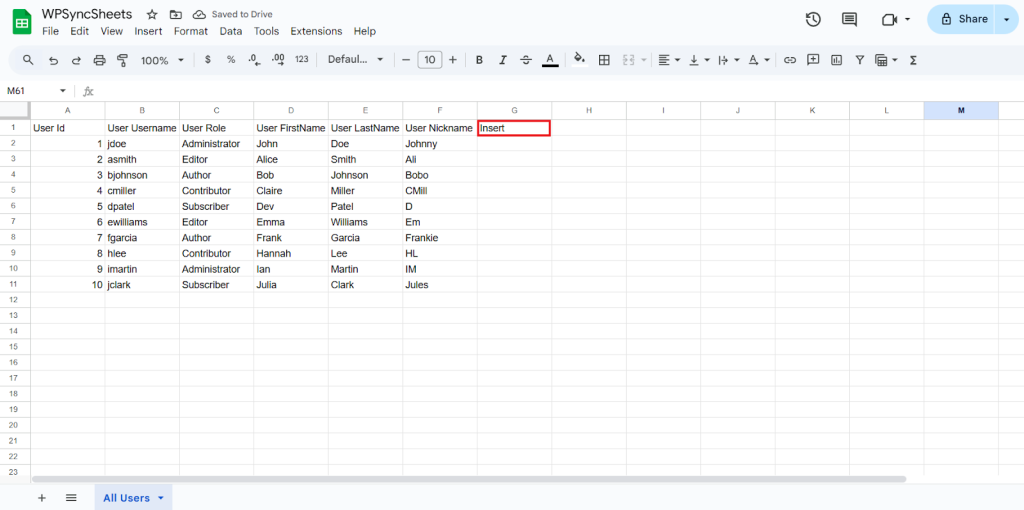The width and height of the screenshot is (1024, 510).
Task: Click the Saved to Drive cloud status
Action: [233, 14]
